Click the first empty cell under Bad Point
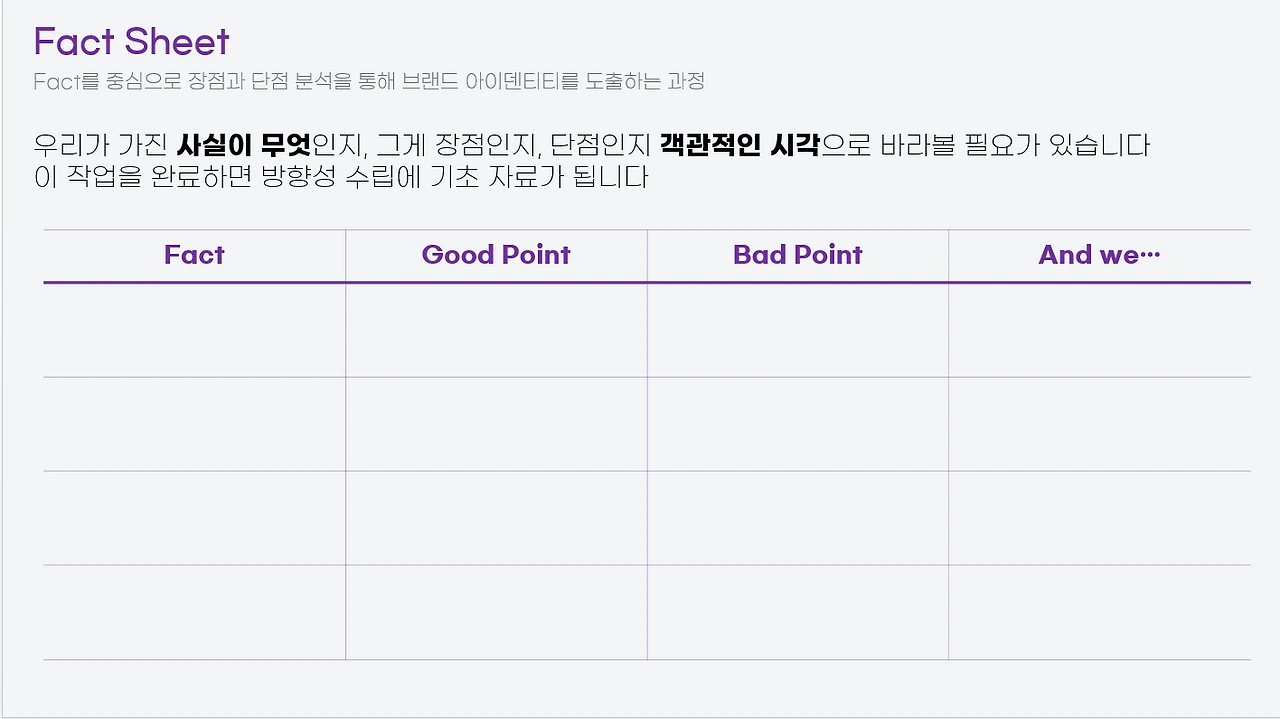The width and height of the screenshot is (1280, 719). coord(797,330)
